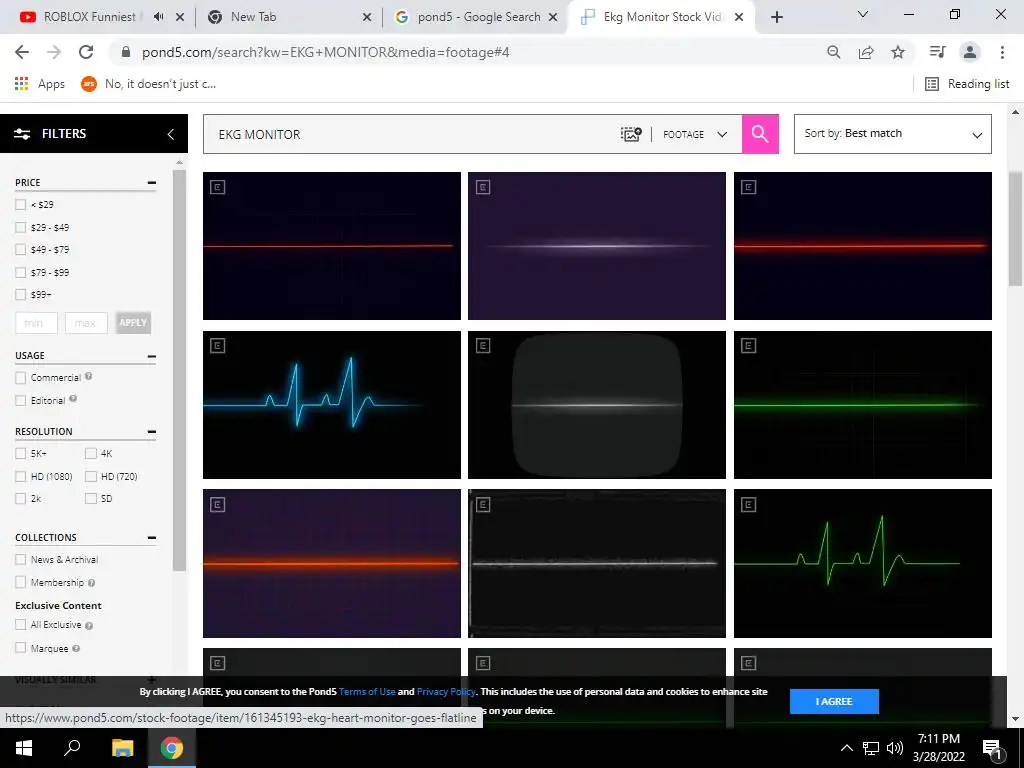This screenshot has height=768, width=1024.
Task: Open the Chrome tab search chevron
Action: pos(863,14)
